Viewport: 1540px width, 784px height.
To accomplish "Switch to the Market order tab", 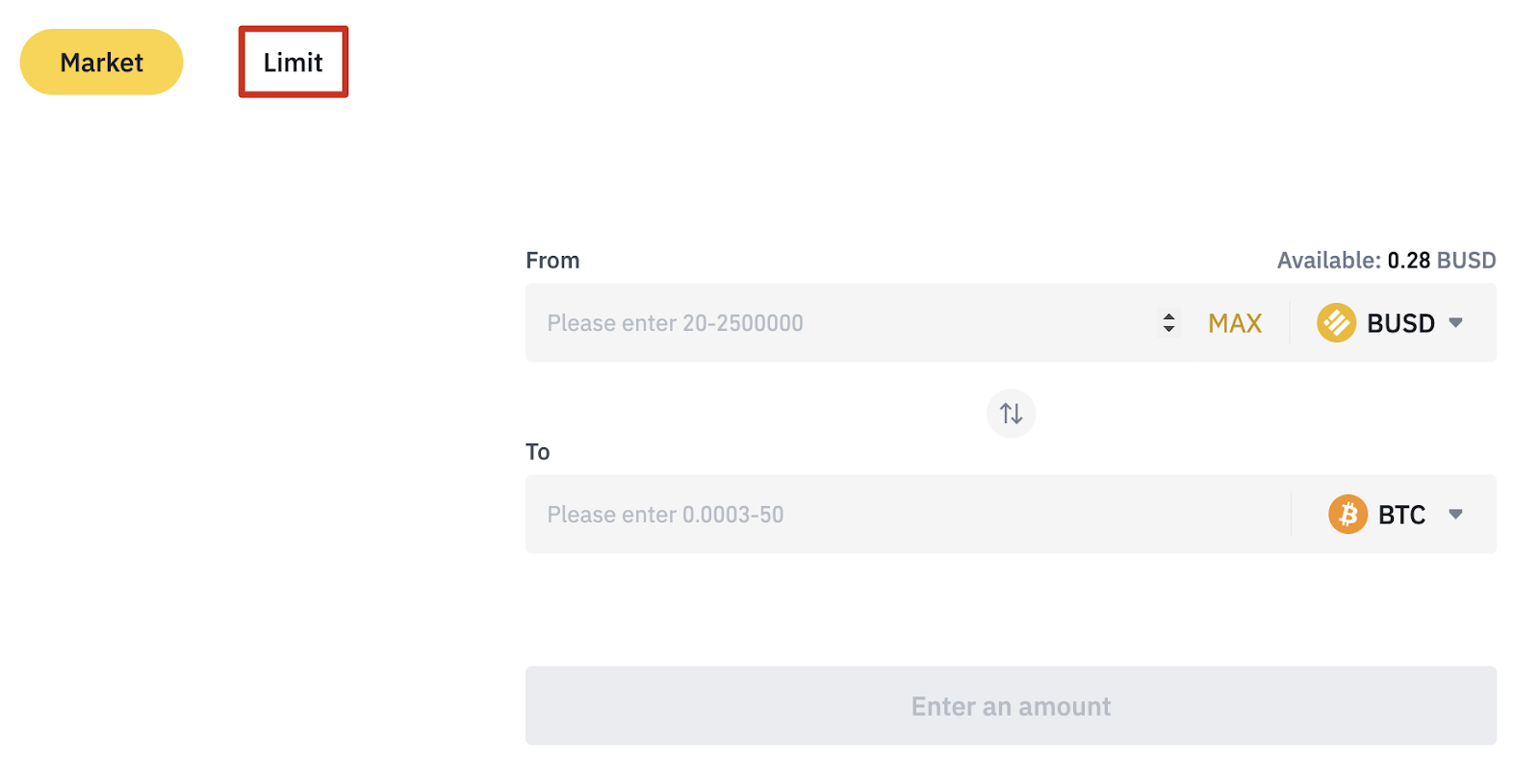I will pyautogui.click(x=101, y=63).
